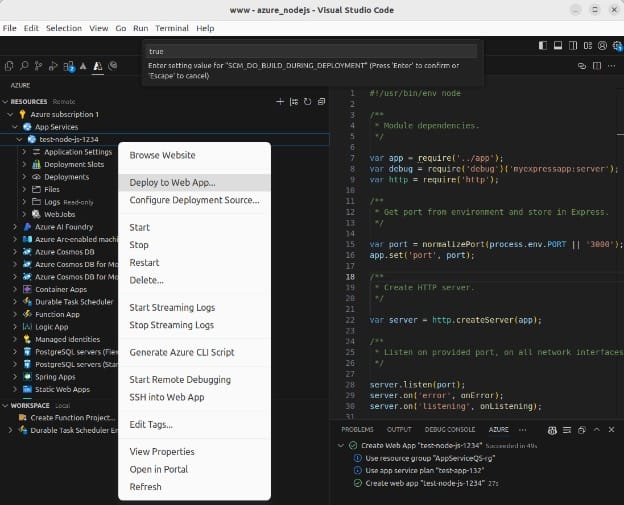Image resolution: width=624 pixels, height=505 pixels.
Task: Click the clear activity log list icon
Action: click(567, 430)
